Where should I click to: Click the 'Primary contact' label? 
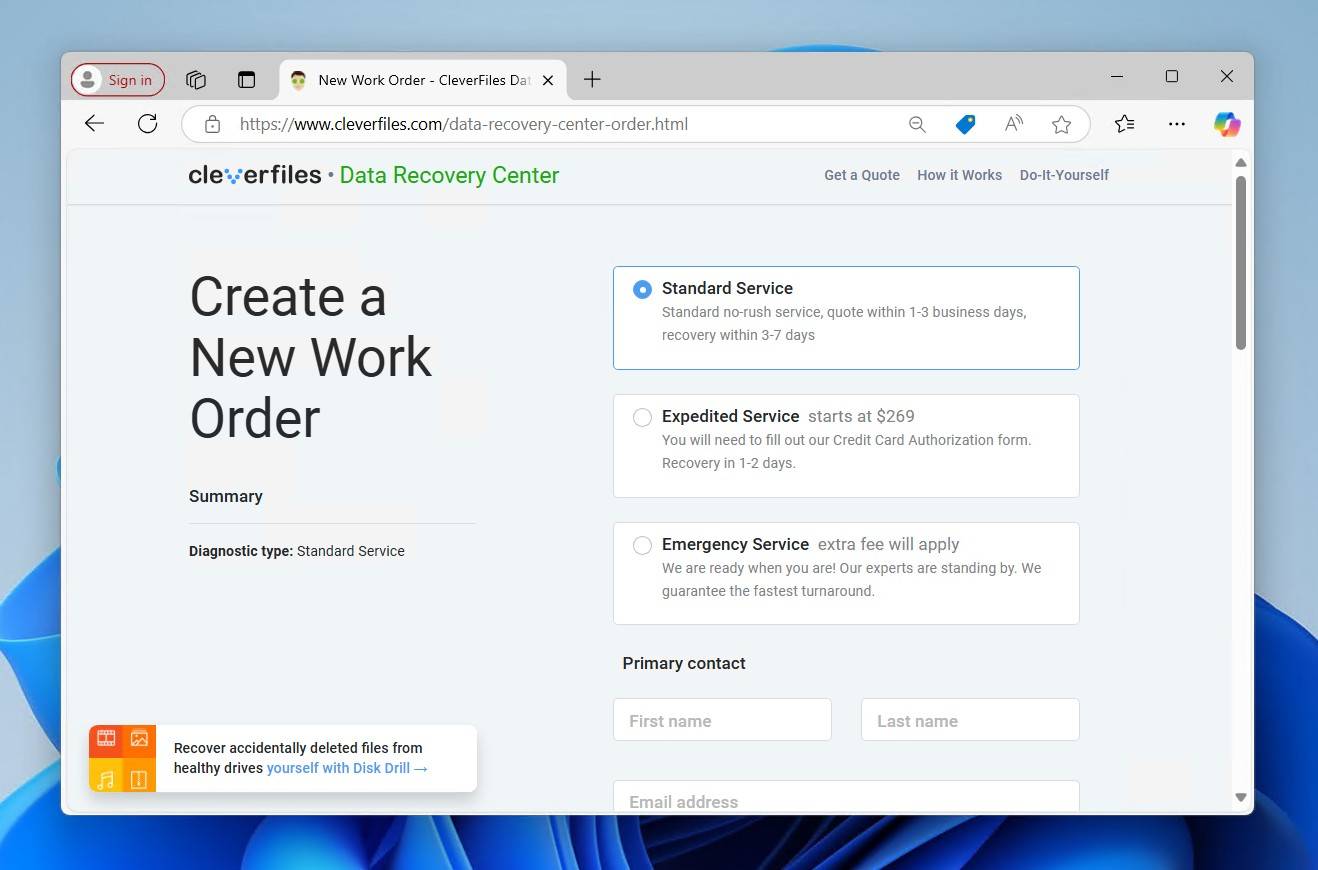coord(684,663)
